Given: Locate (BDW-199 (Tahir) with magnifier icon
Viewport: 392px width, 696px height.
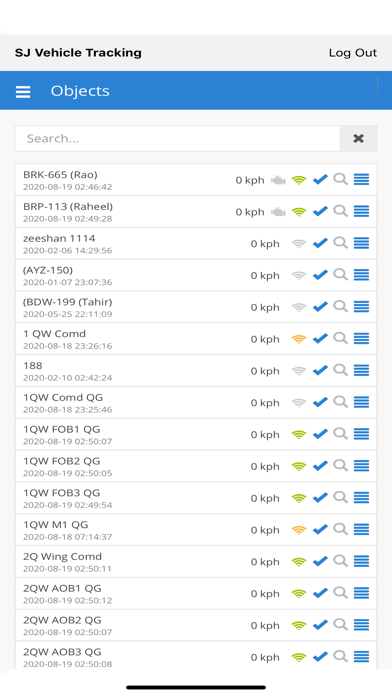Looking at the screenshot, I should tap(341, 306).
